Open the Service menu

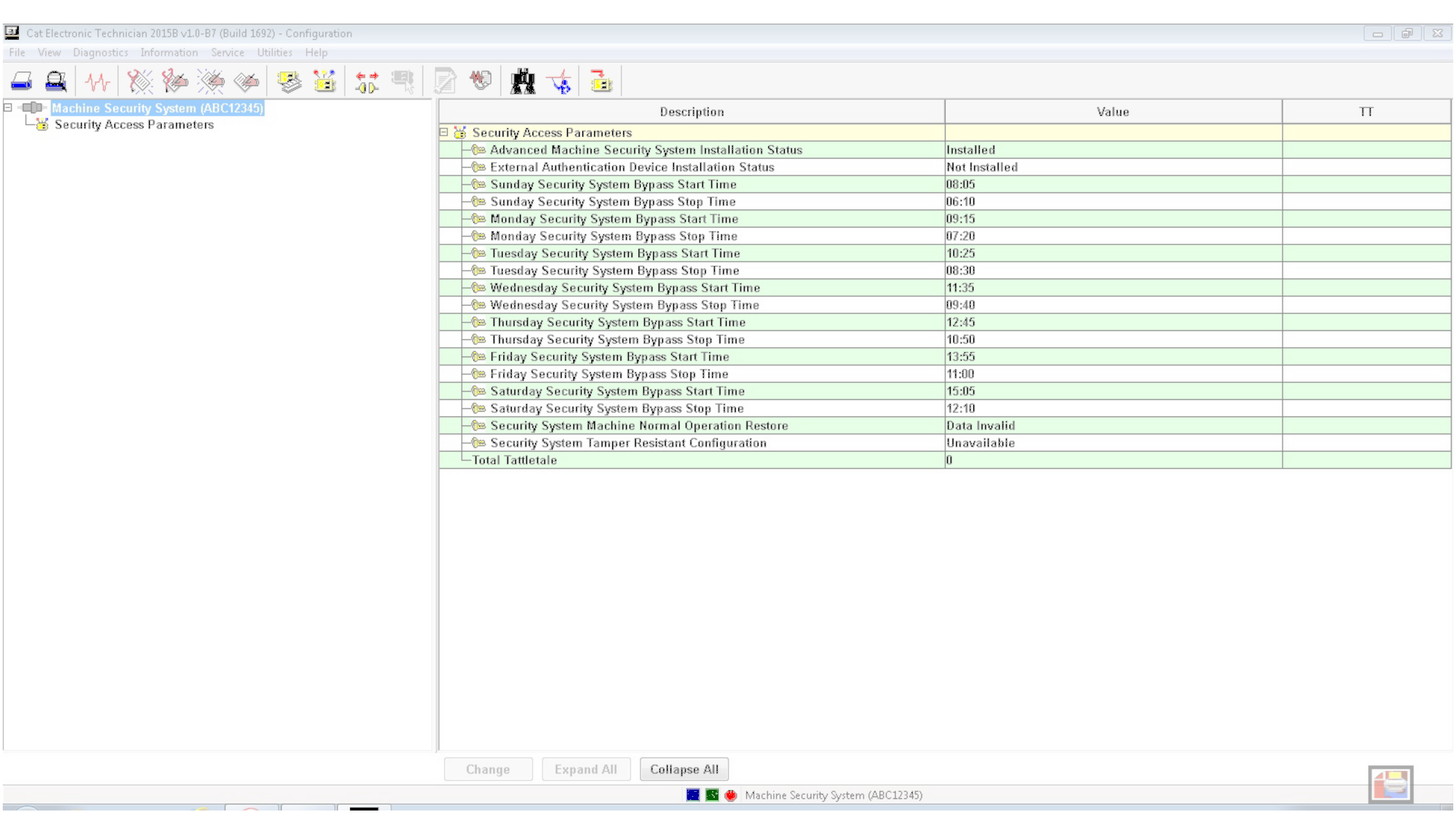pyautogui.click(x=227, y=53)
